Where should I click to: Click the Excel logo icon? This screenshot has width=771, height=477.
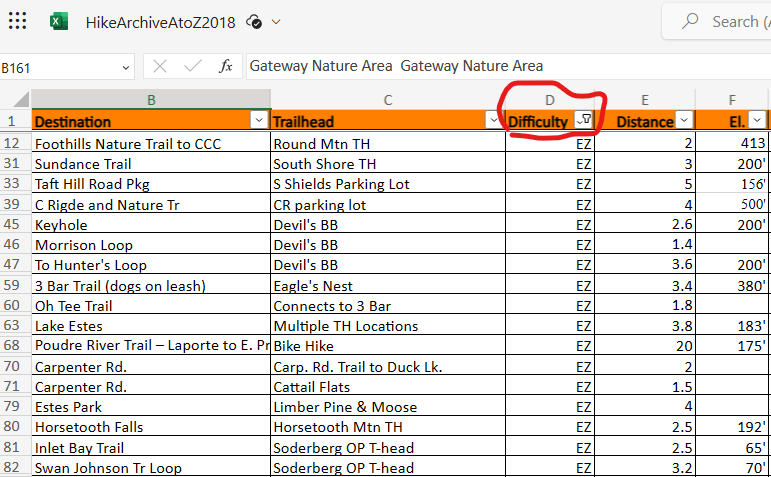point(59,21)
